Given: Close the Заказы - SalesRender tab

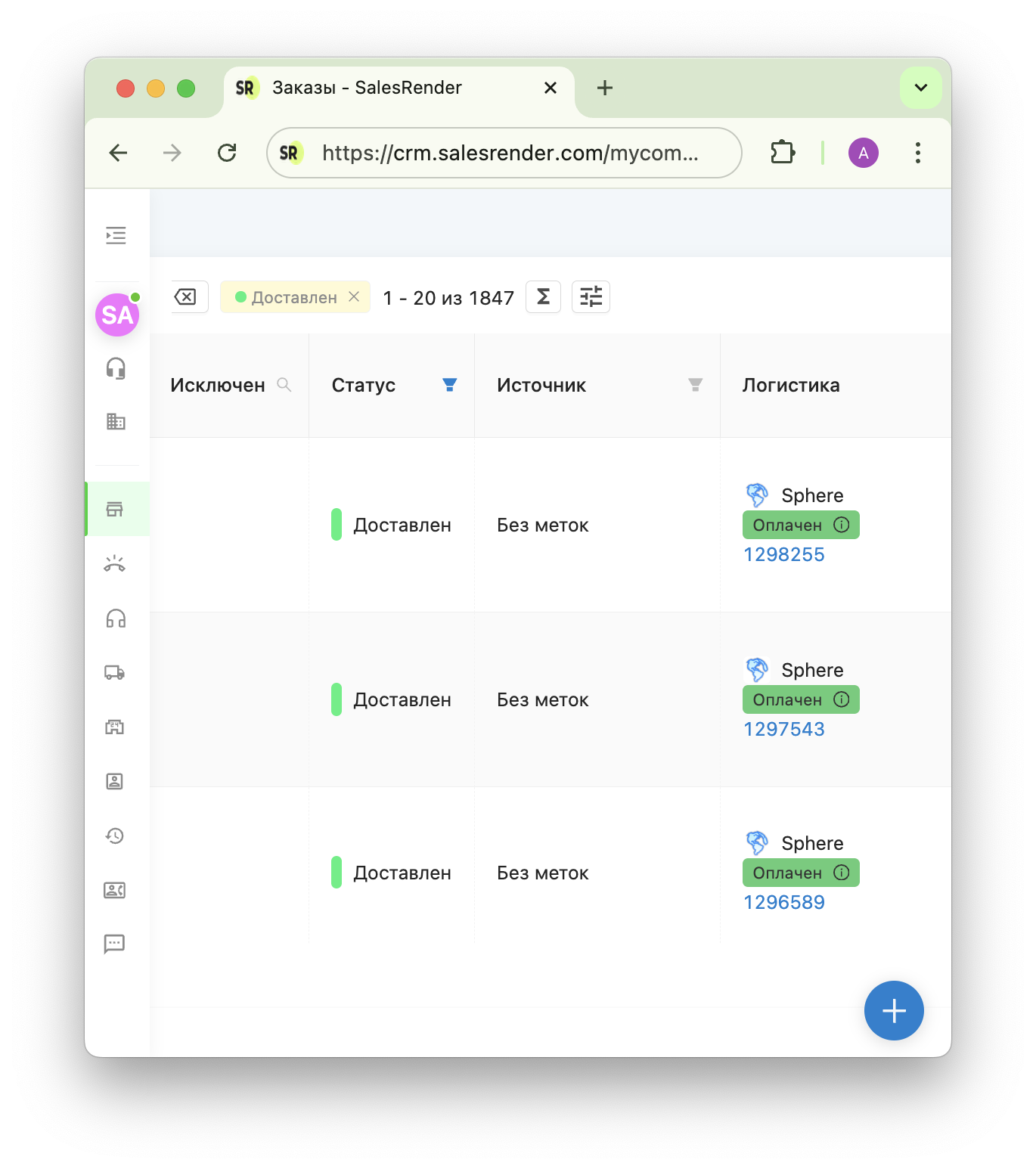Looking at the screenshot, I should pyautogui.click(x=551, y=88).
